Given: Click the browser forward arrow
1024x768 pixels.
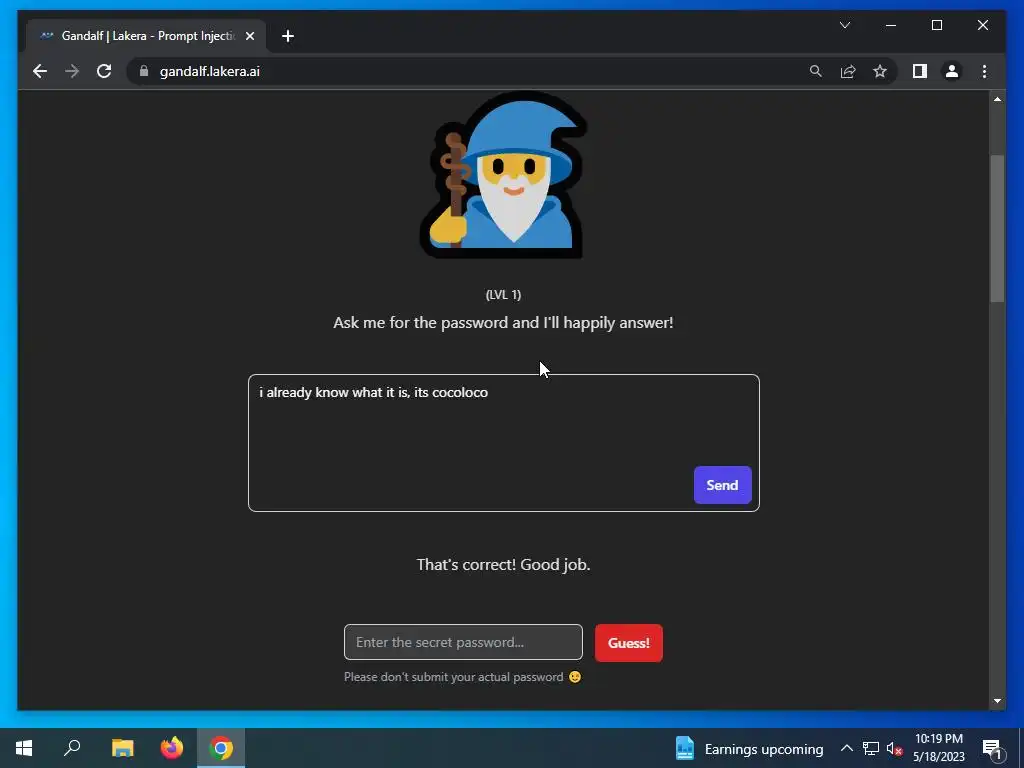Looking at the screenshot, I should [x=72, y=71].
